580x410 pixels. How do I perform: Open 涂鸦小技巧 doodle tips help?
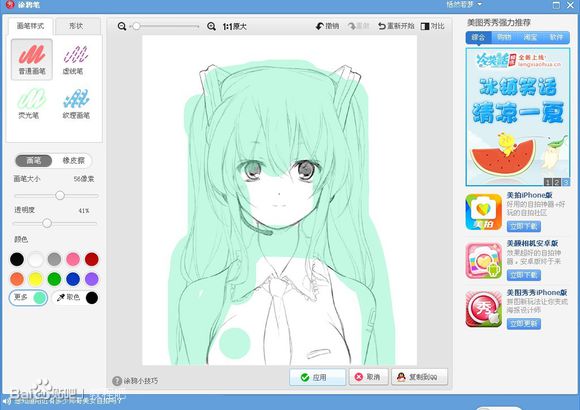135,381
